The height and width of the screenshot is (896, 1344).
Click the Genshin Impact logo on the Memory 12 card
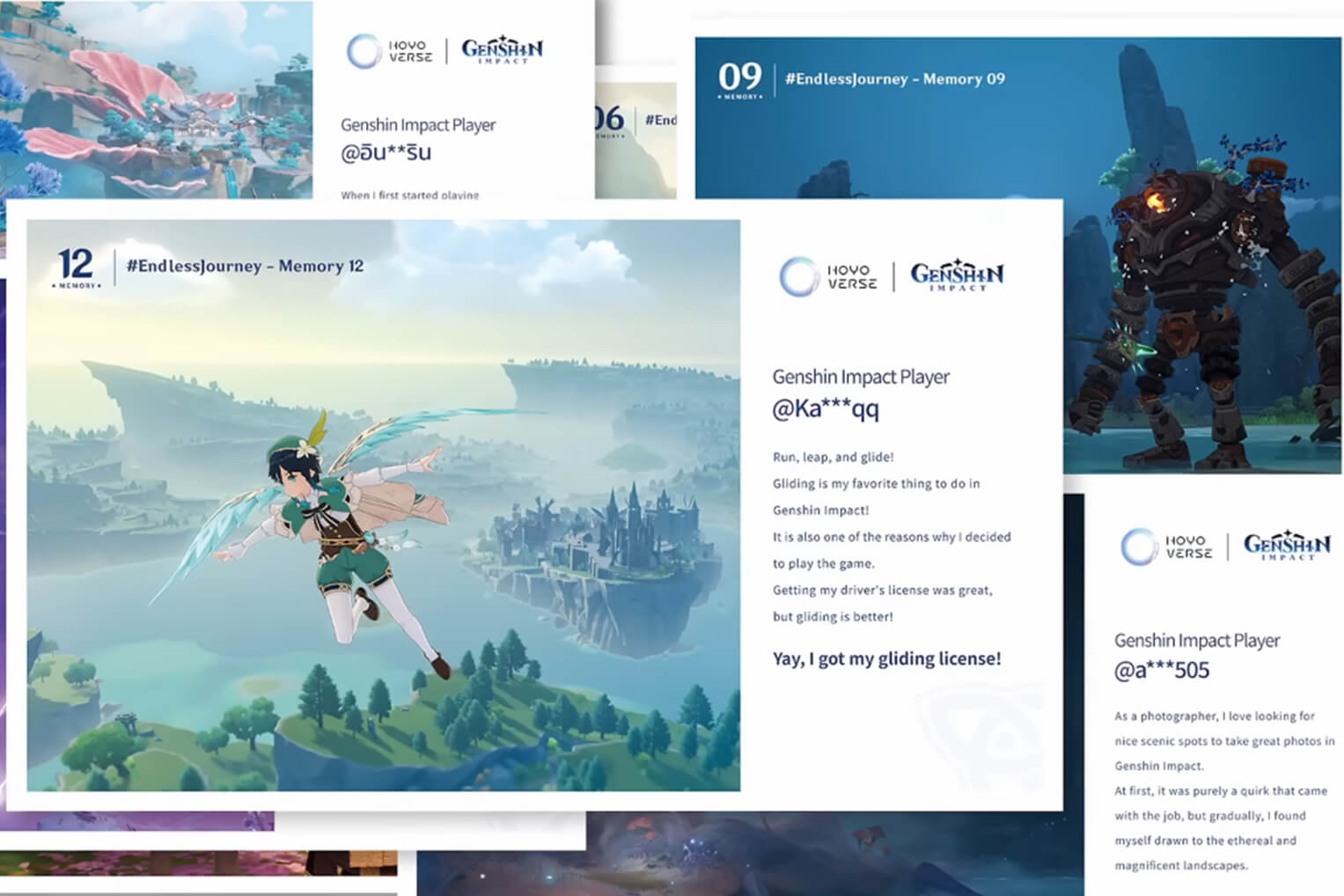click(x=957, y=275)
